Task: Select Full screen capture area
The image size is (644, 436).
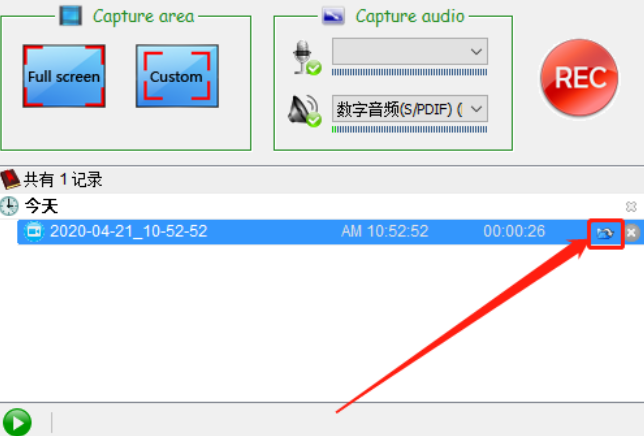Action: (x=64, y=76)
